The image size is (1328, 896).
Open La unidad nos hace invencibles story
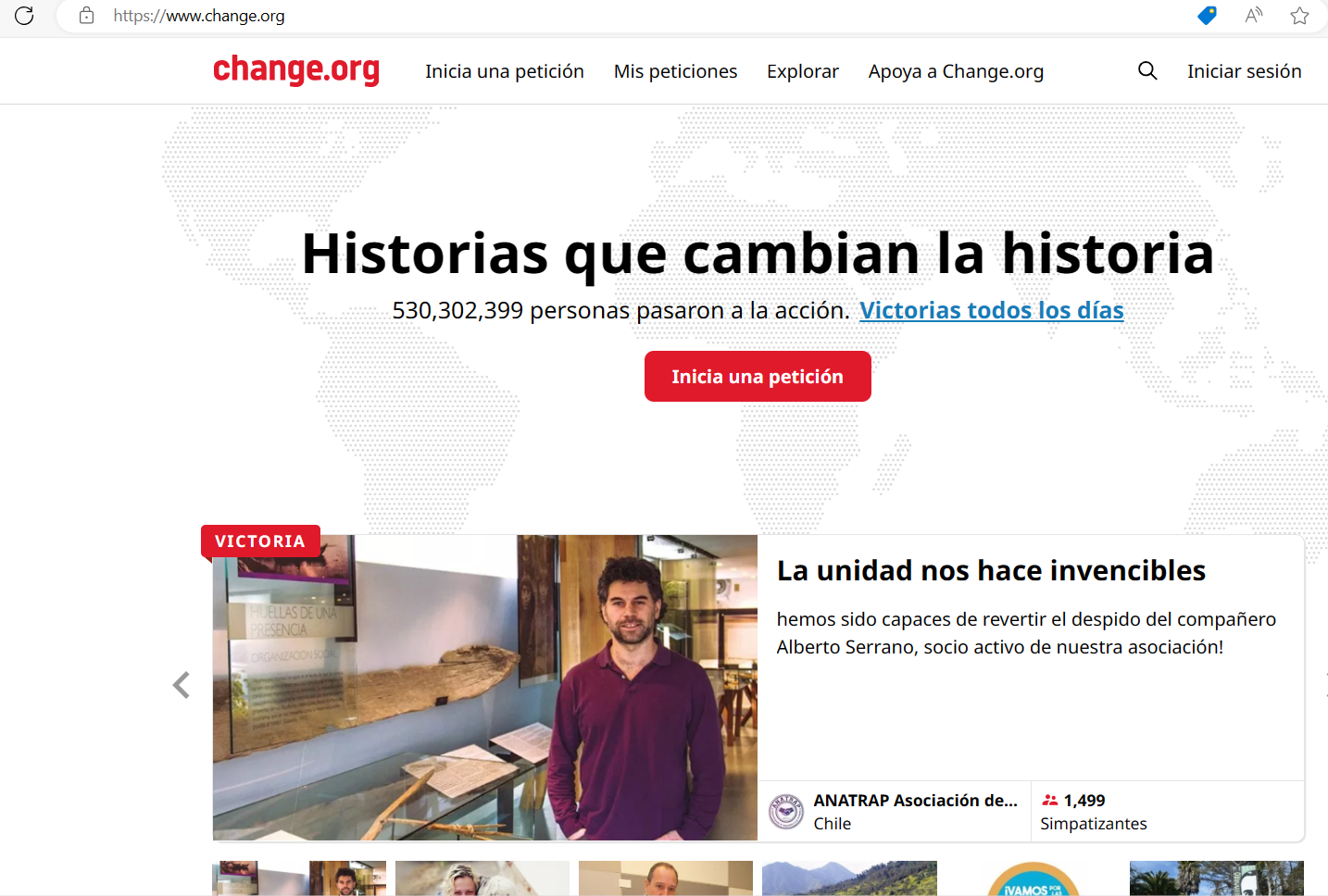click(991, 570)
